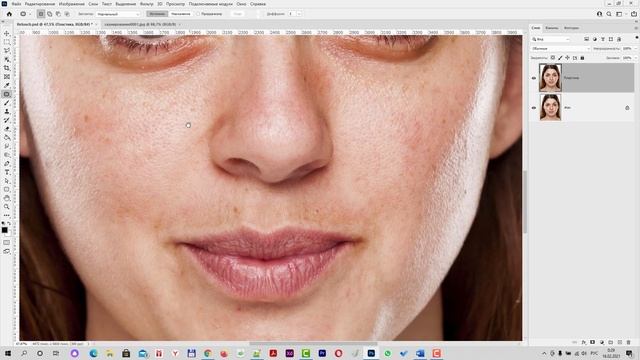
Task: Select the Type tool
Action: click(7, 172)
